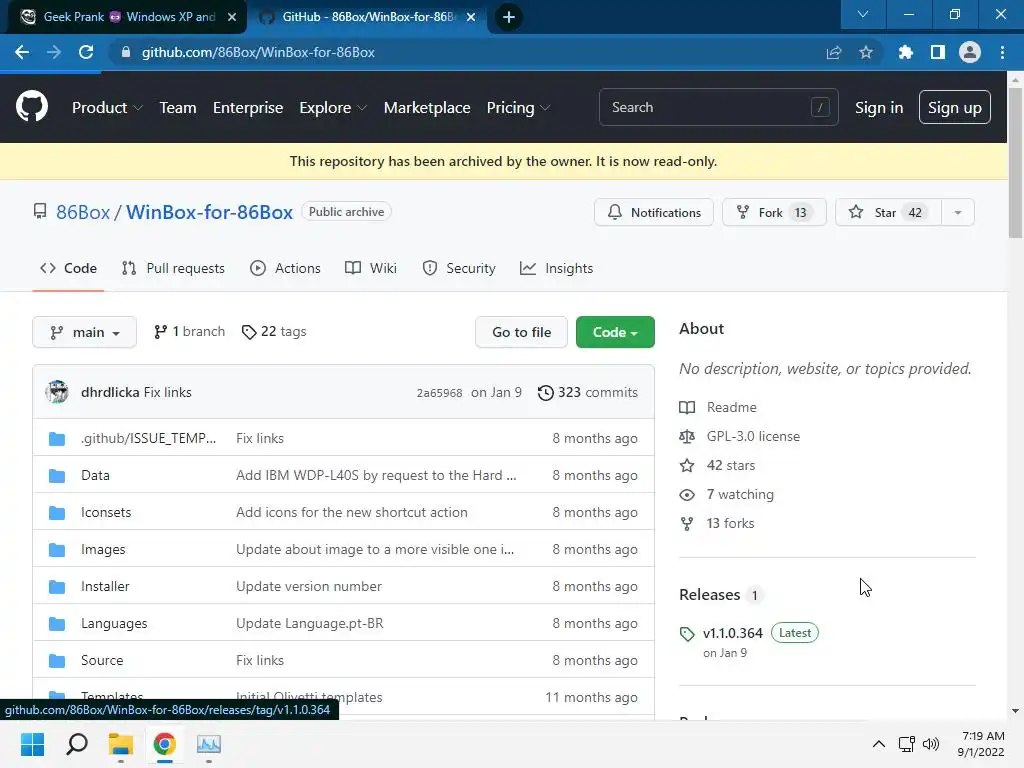Open the monitor app icon in taskbar

pyautogui.click(x=209, y=744)
